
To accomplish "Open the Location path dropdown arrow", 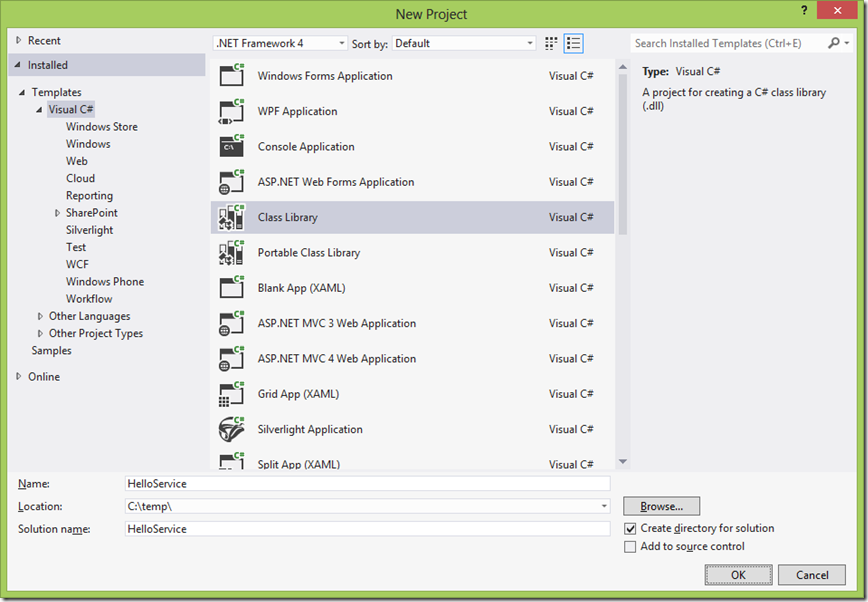I will (604, 506).
